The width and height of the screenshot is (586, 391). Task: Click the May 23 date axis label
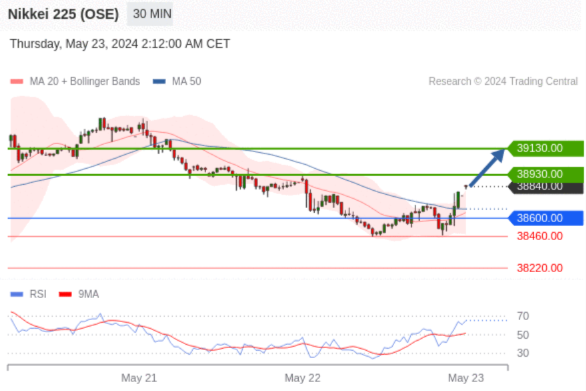466,378
